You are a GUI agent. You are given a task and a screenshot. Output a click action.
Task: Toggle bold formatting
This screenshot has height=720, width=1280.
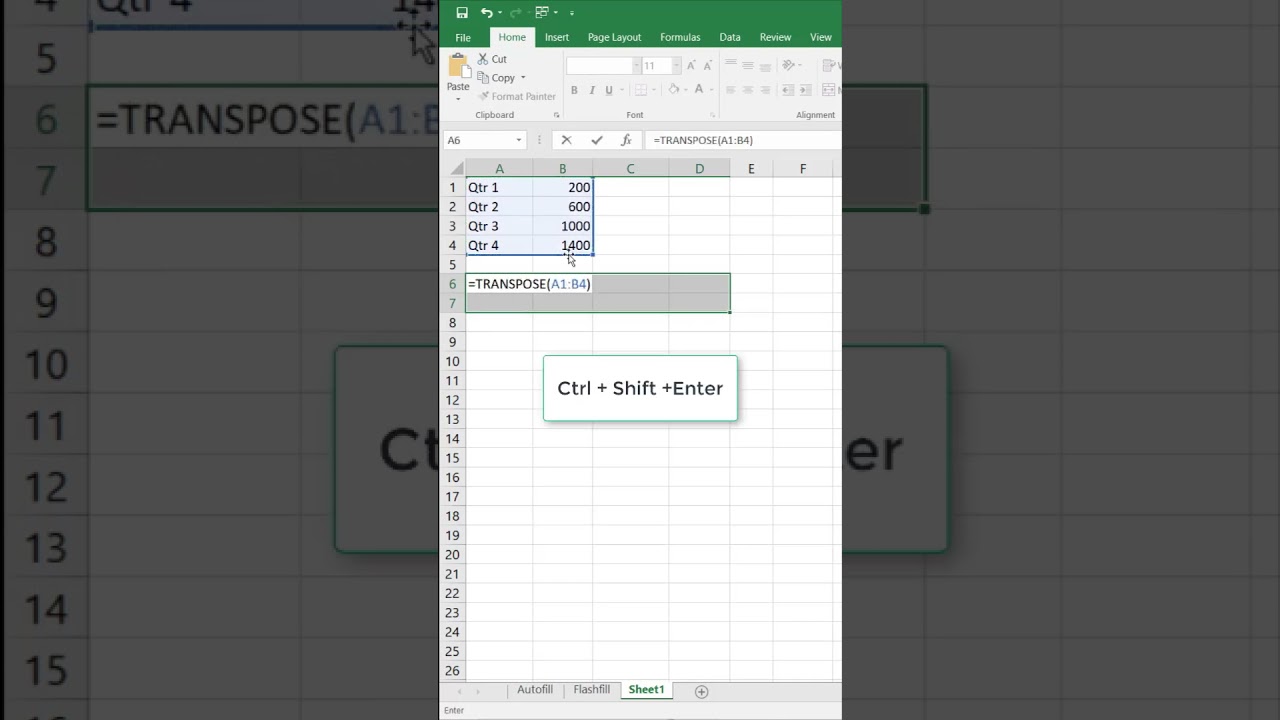coord(574,90)
